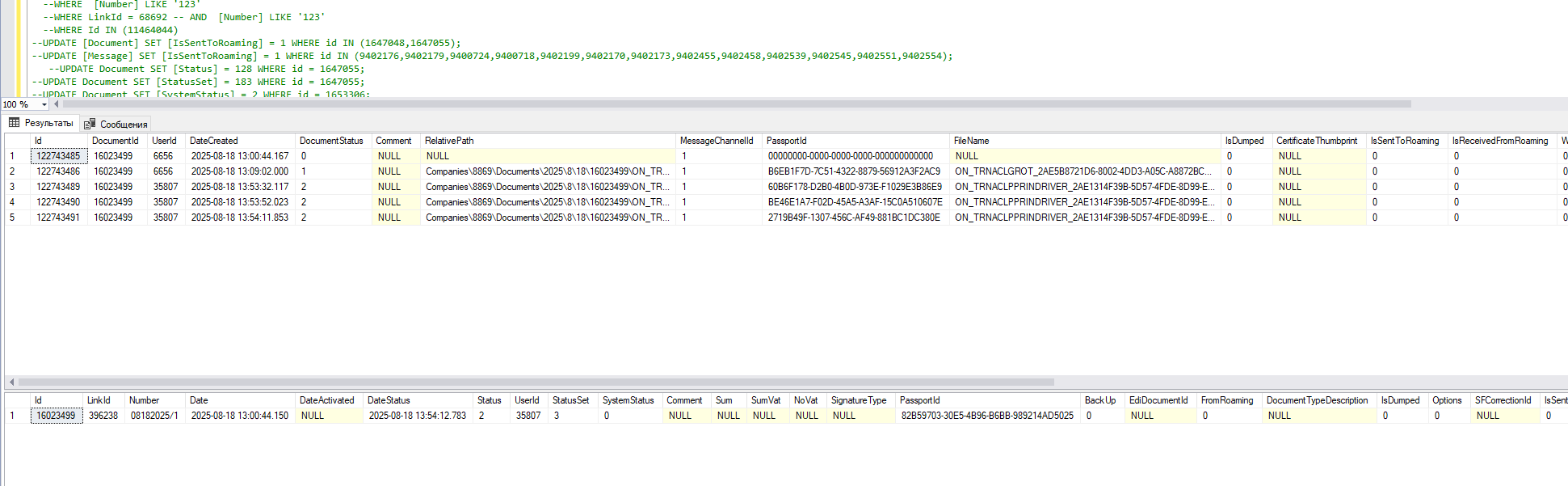This screenshot has width=1568, height=486.
Task: Open the 100 % zoom dropdown
Action: point(44,104)
